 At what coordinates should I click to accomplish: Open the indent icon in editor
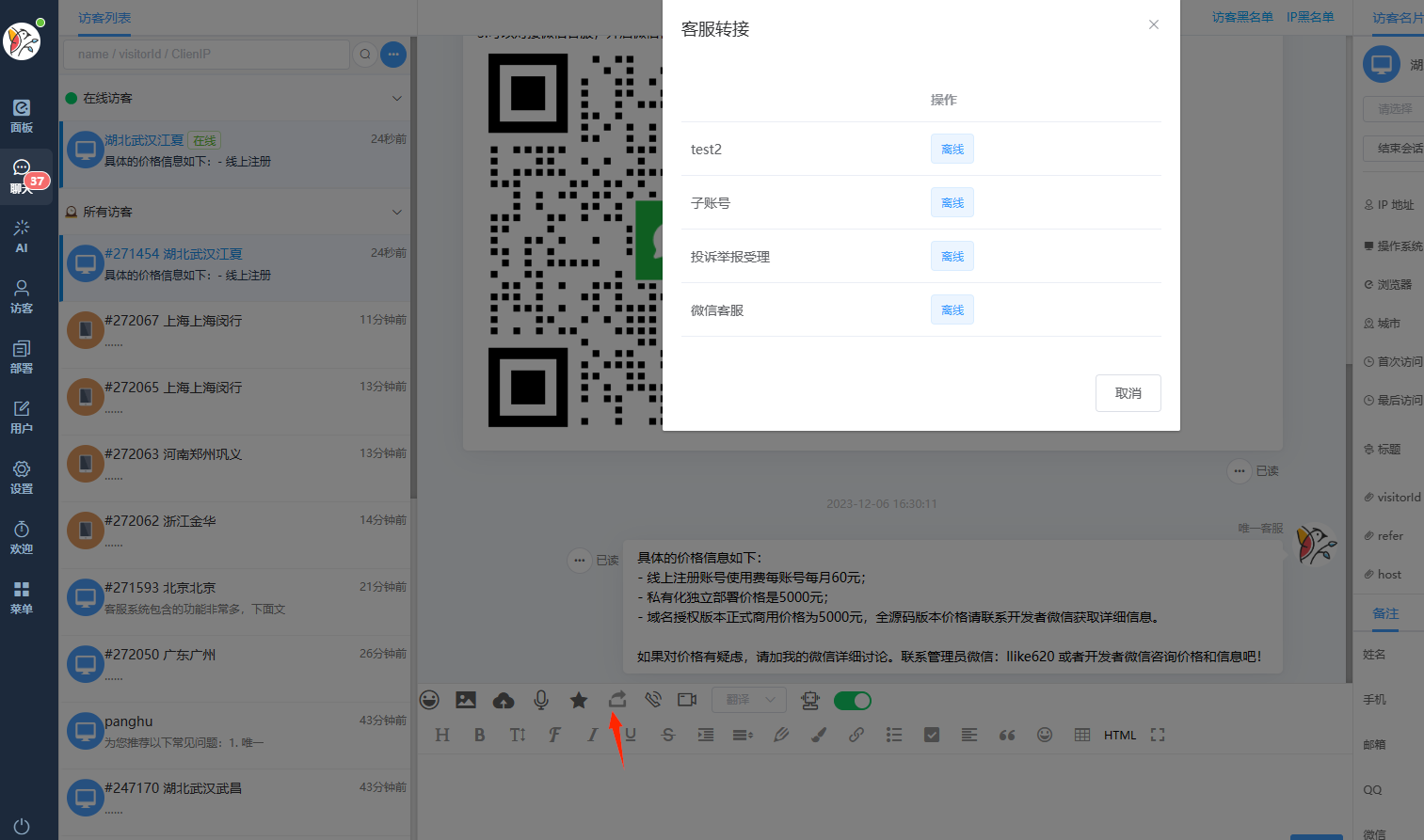706,735
